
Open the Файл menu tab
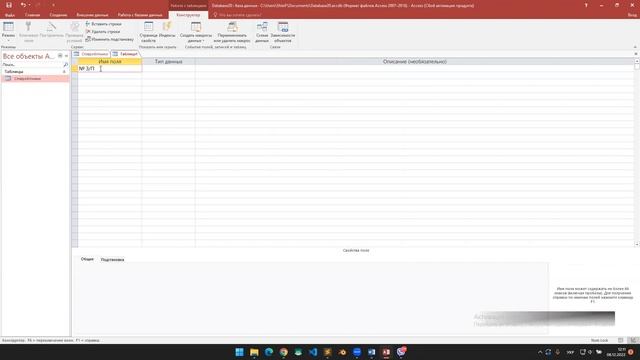(x=10, y=15)
